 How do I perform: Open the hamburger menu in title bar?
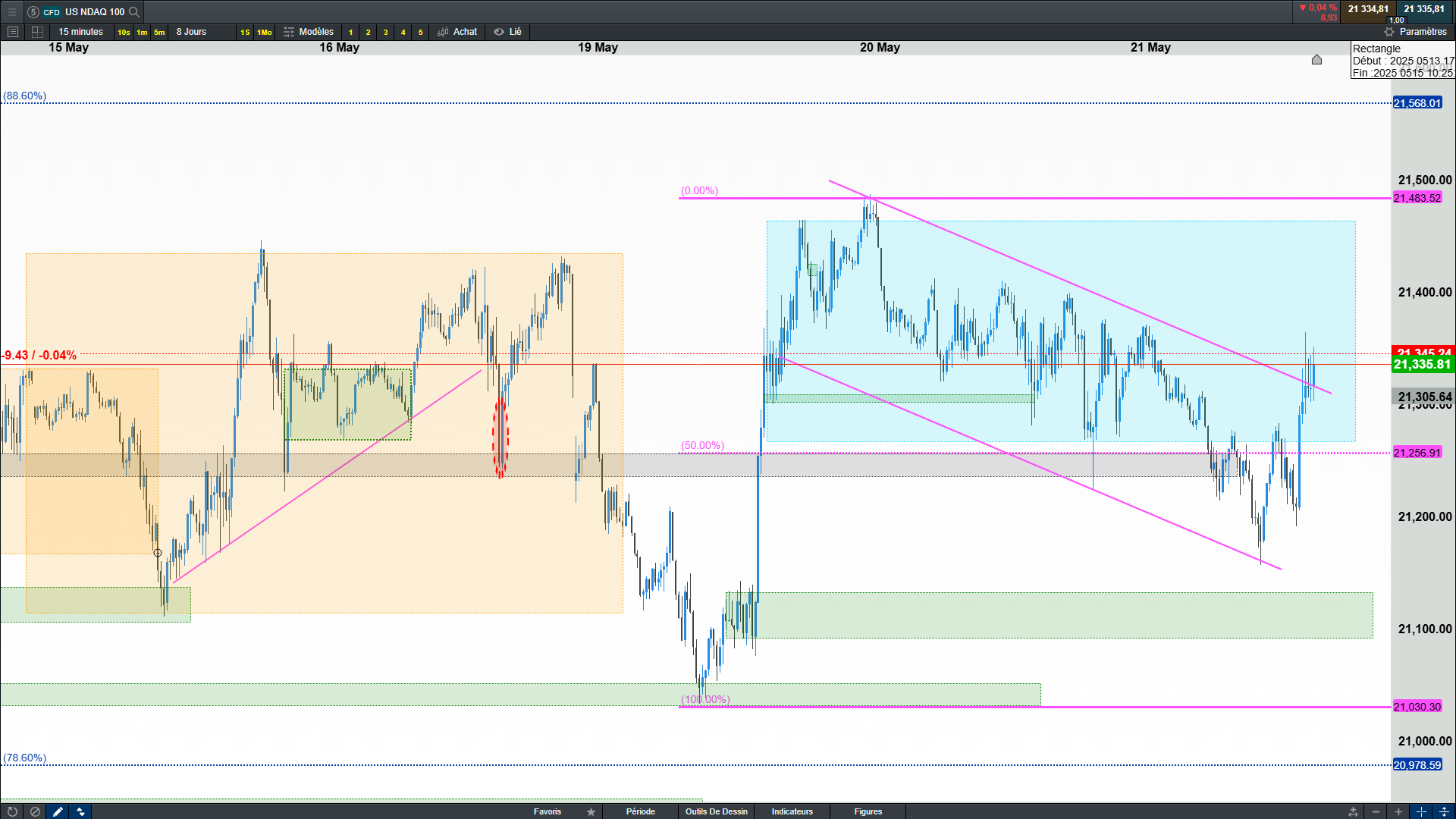click(x=11, y=11)
